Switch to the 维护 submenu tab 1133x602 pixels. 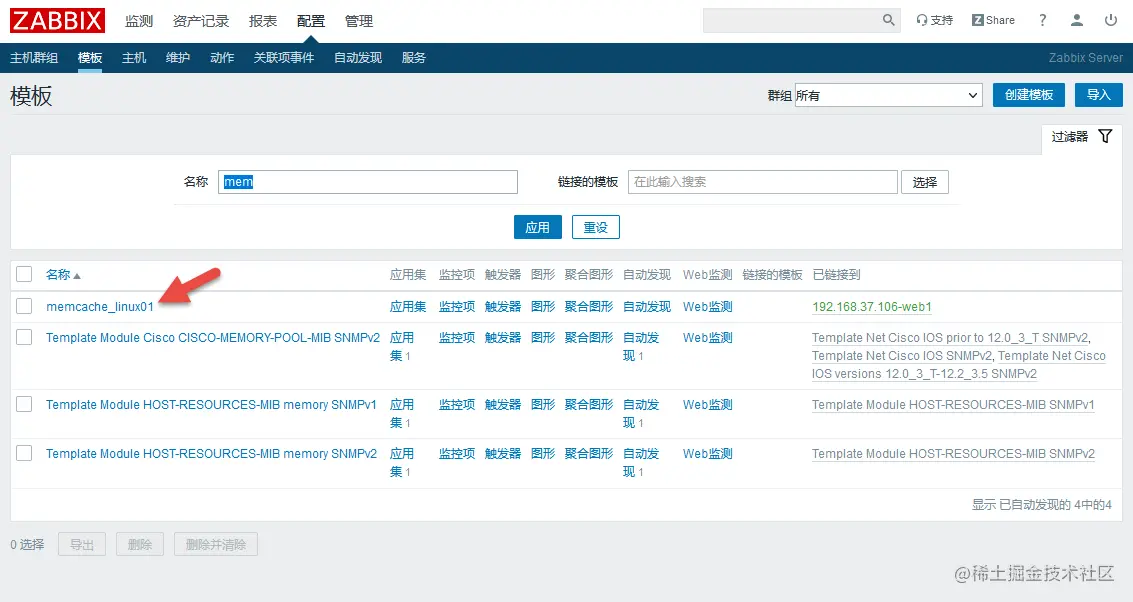[x=178, y=58]
